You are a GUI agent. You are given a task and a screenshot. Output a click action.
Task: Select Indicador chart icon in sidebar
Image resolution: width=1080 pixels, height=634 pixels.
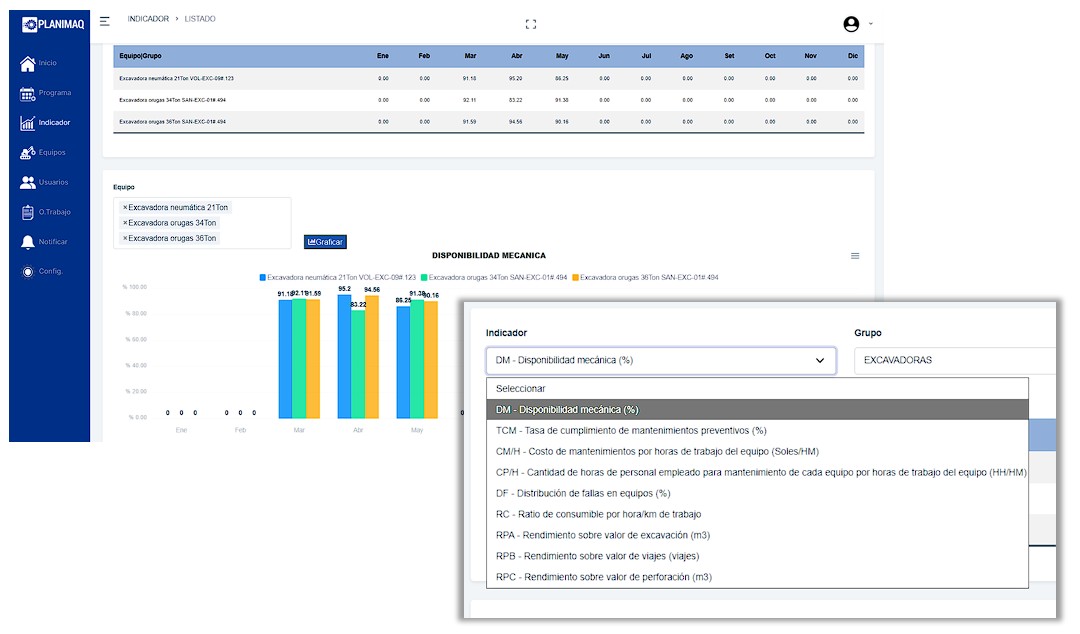tap(28, 123)
